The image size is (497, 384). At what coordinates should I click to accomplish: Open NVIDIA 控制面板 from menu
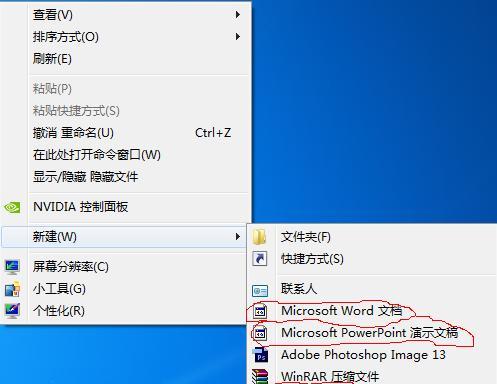point(125,207)
